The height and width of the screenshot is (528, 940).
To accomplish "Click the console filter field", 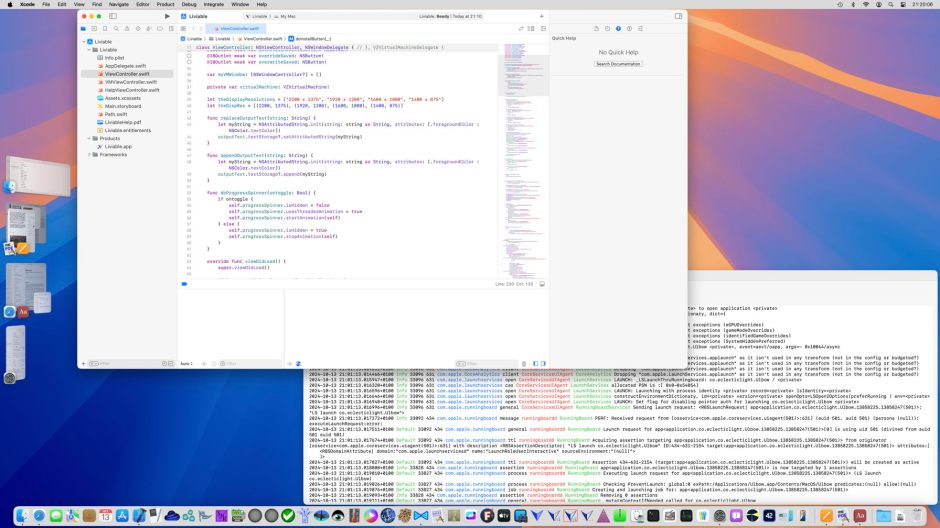I will tap(486, 364).
